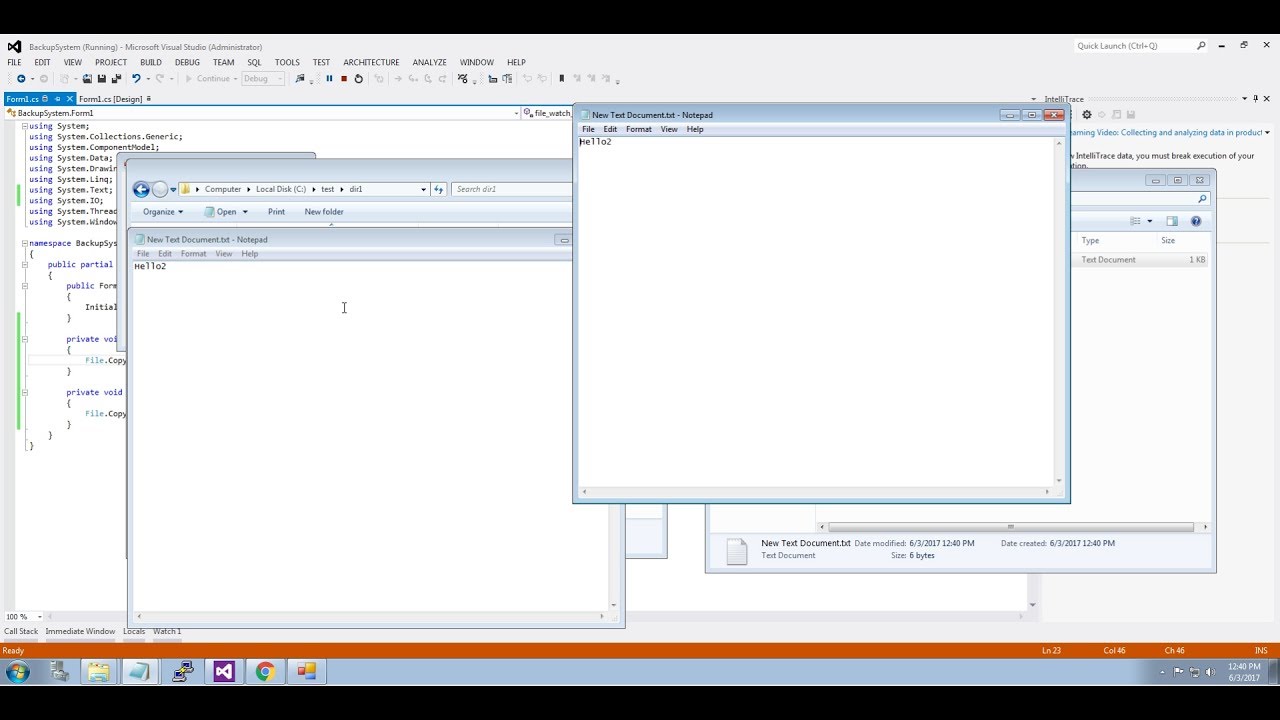Click the Continue button in debug toolbar

[x=207, y=79]
